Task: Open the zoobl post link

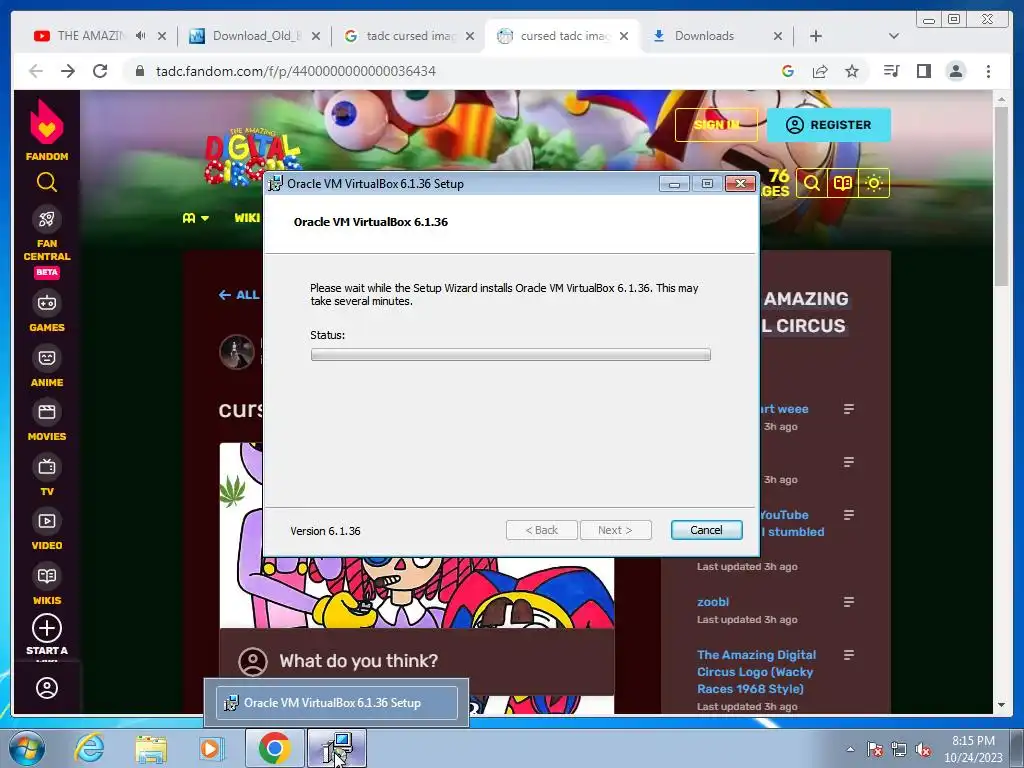Action: tap(712, 602)
